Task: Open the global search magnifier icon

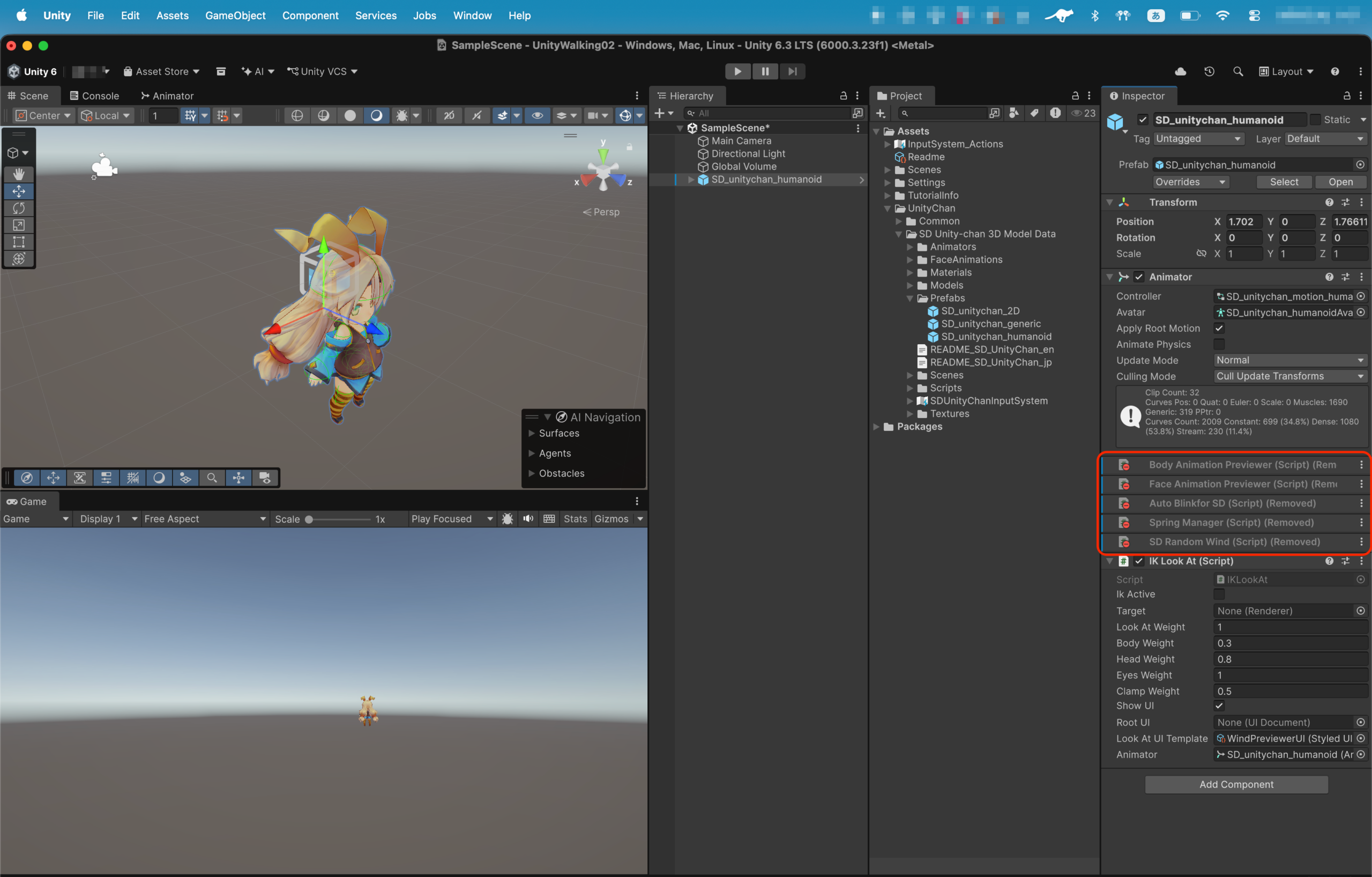Action: 1237,71
